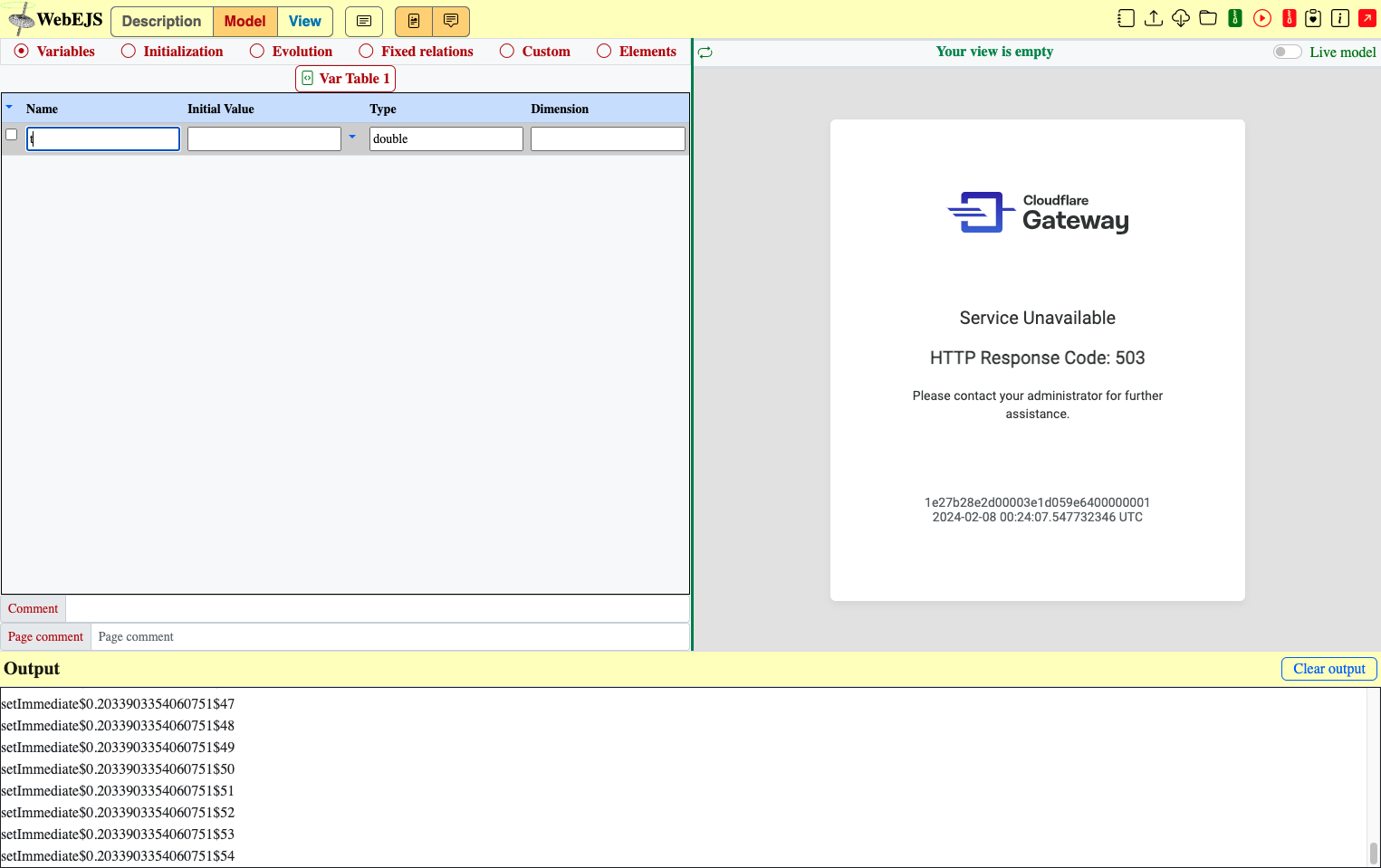
Task: Click the 2024-02-08 UTC timestamp text
Action: [1038, 517]
